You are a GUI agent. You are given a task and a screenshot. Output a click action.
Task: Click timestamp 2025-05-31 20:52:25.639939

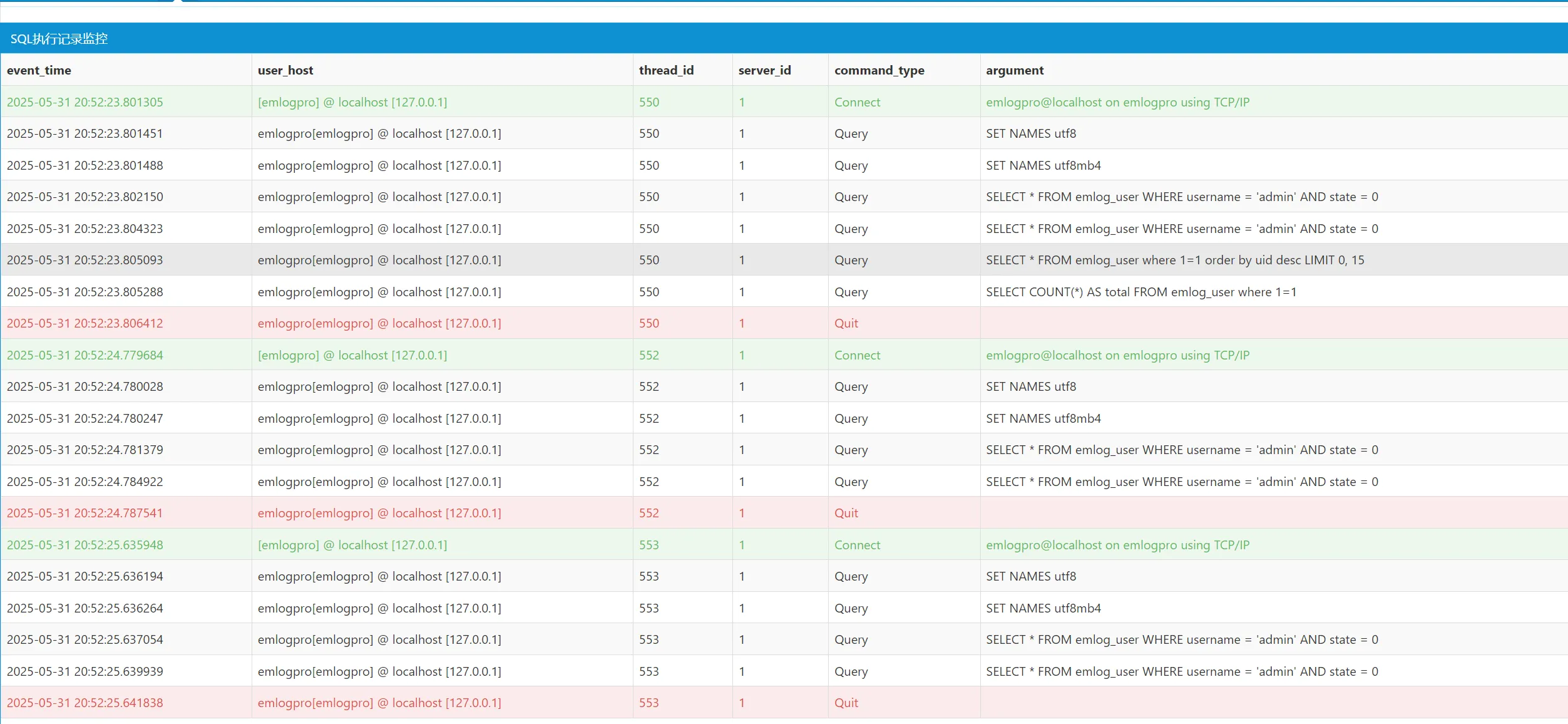tap(85, 671)
